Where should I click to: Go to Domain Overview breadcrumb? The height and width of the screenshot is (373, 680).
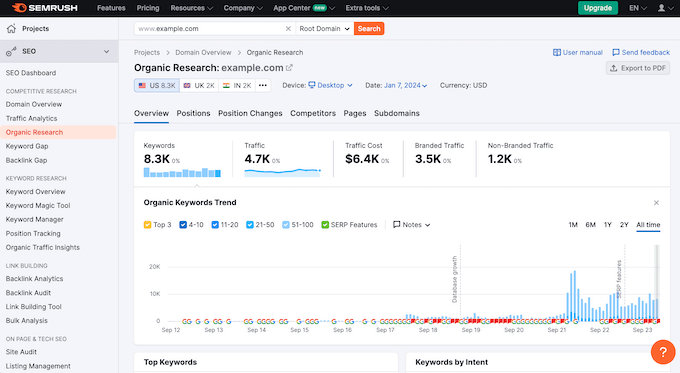click(x=203, y=52)
